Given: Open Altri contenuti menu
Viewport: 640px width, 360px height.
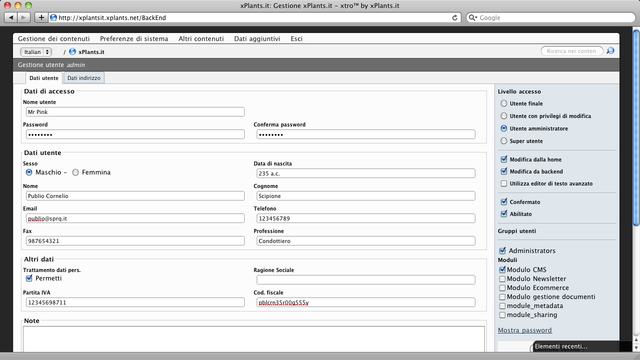Looking at the screenshot, I should coord(201,39).
